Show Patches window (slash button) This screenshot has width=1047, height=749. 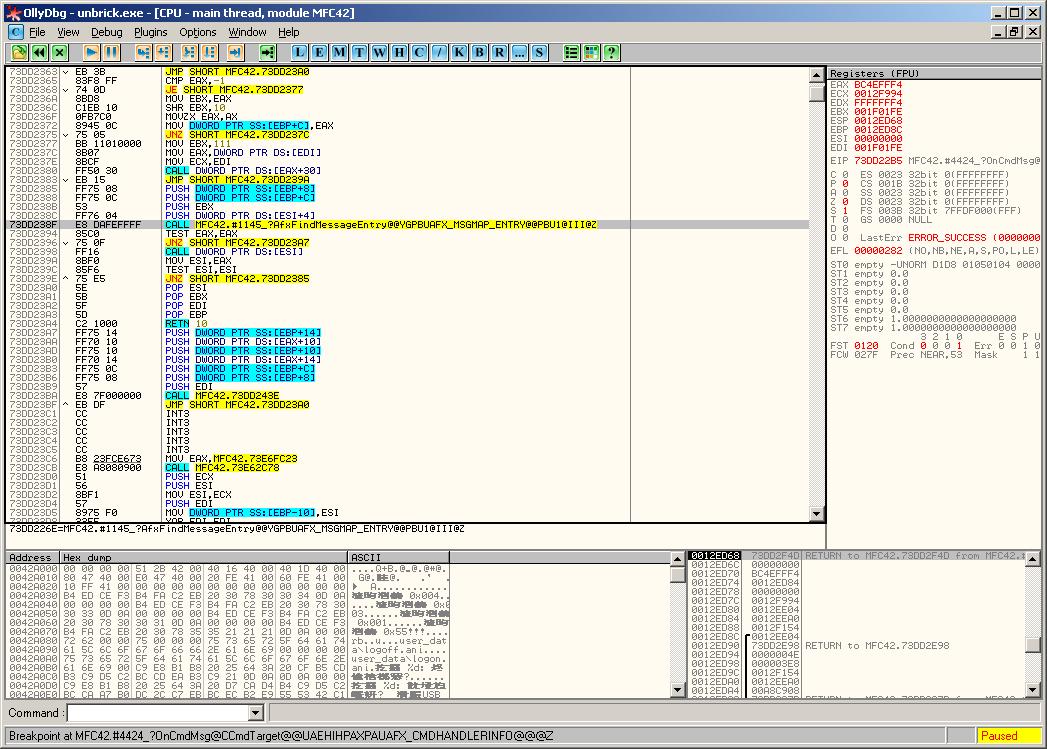pos(439,52)
